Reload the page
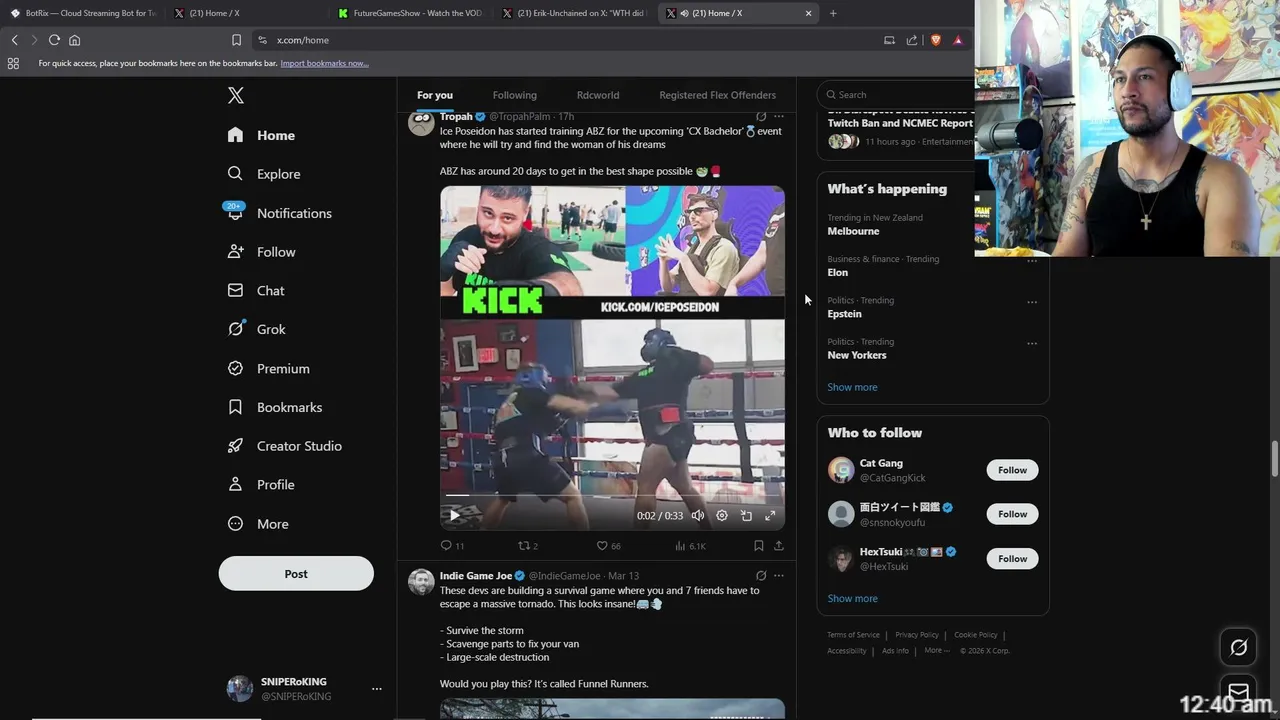This screenshot has width=1280, height=720. coord(54,40)
